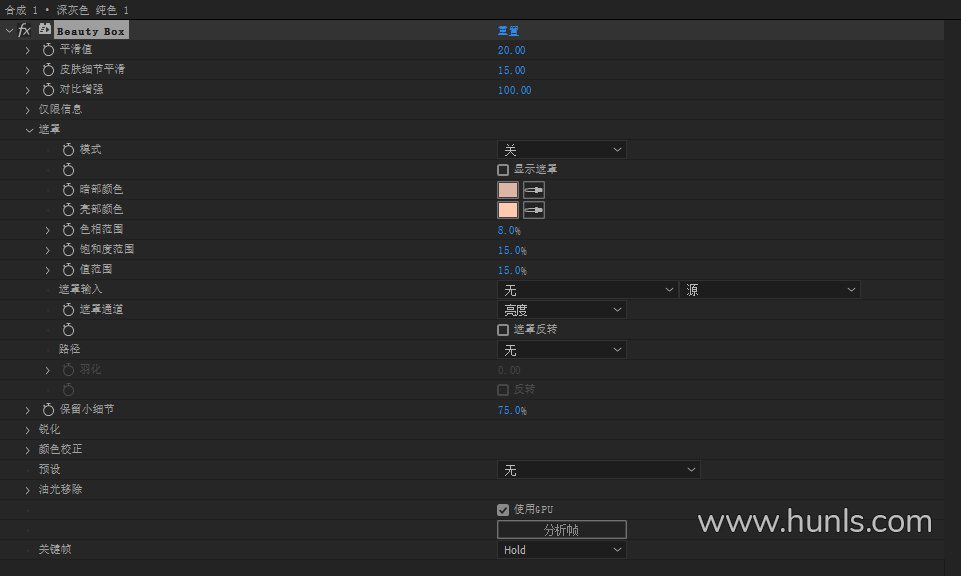Open 亮部颜色 color swatch
Image resolution: width=961 pixels, height=576 pixels.
pyautogui.click(x=507, y=210)
